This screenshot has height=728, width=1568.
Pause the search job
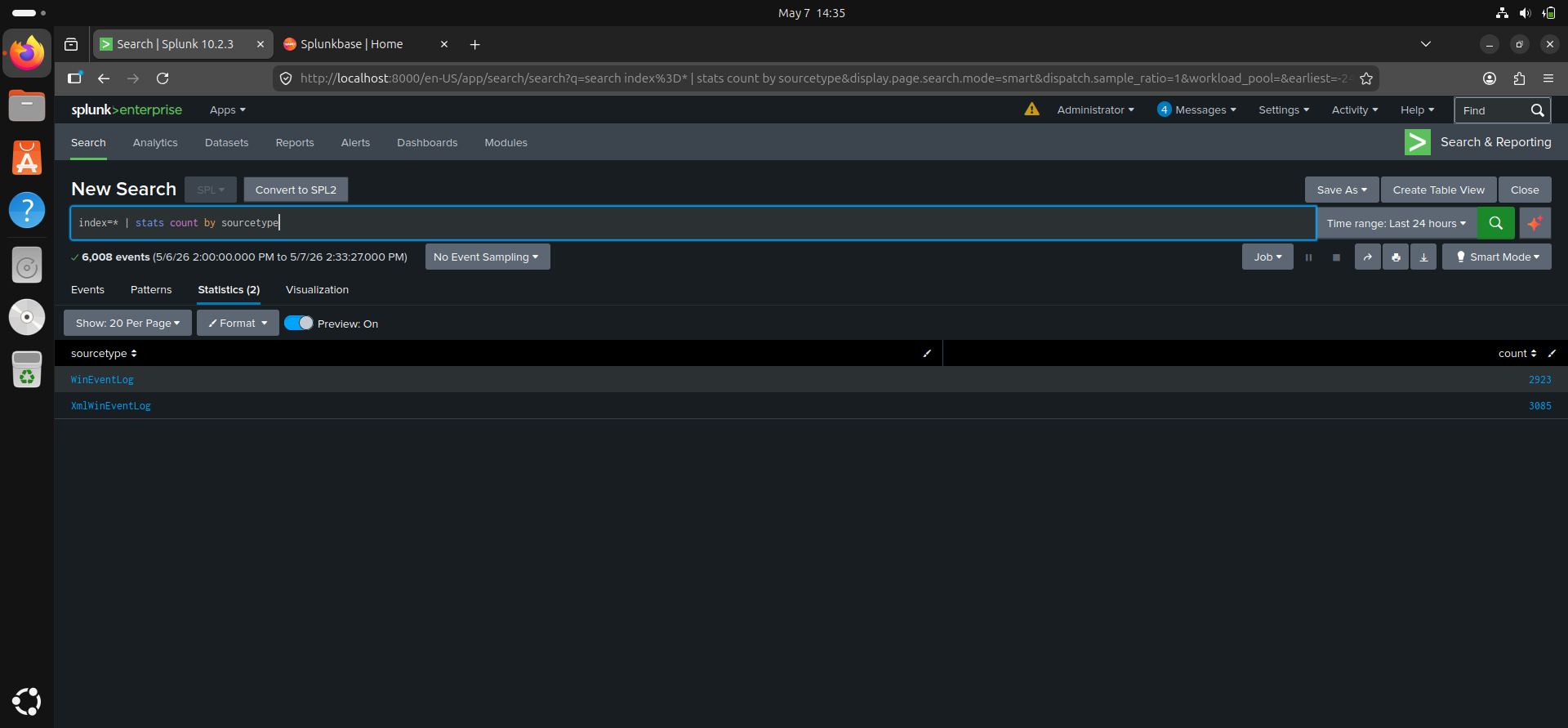pos(1308,257)
